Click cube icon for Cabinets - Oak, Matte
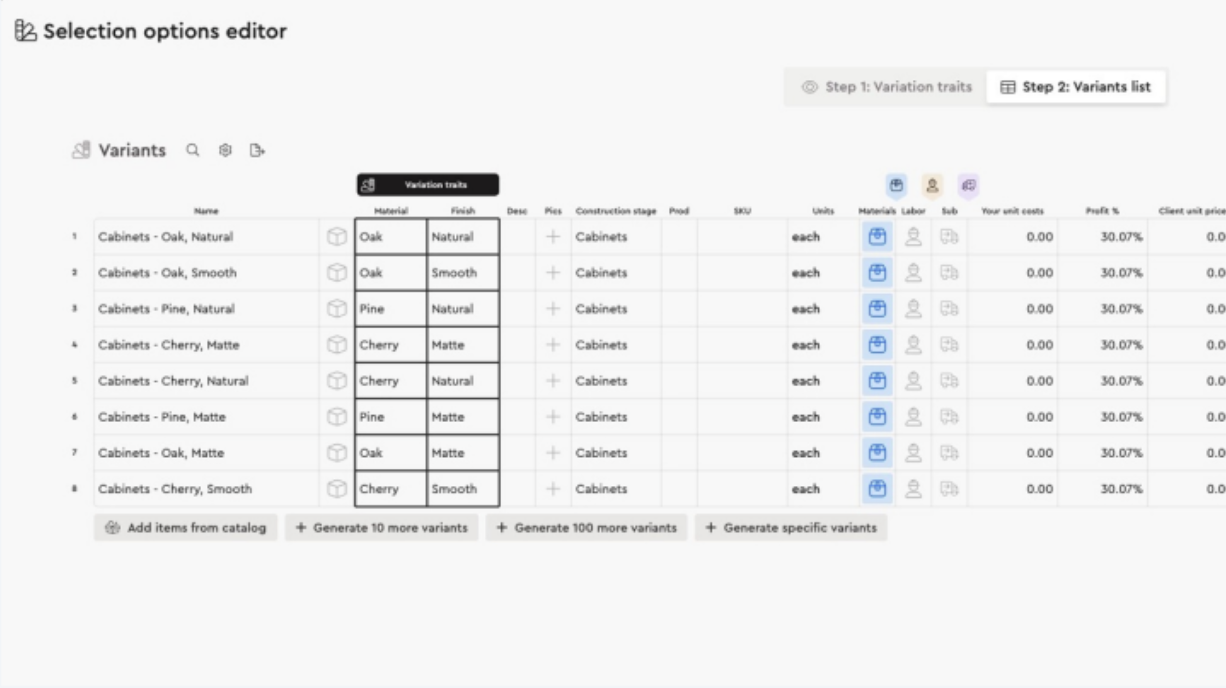The width and height of the screenshot is (1226, 688). [x=337, y=453]
